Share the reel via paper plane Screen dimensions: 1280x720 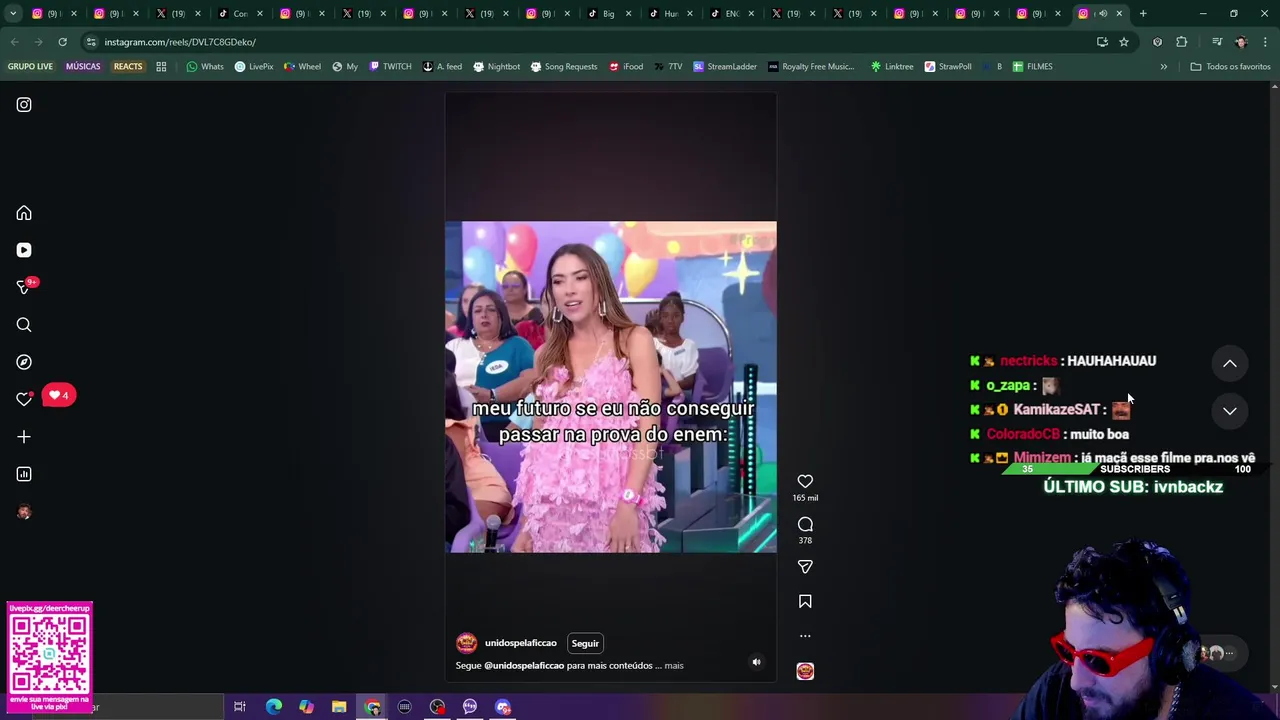tap(805, 567)
